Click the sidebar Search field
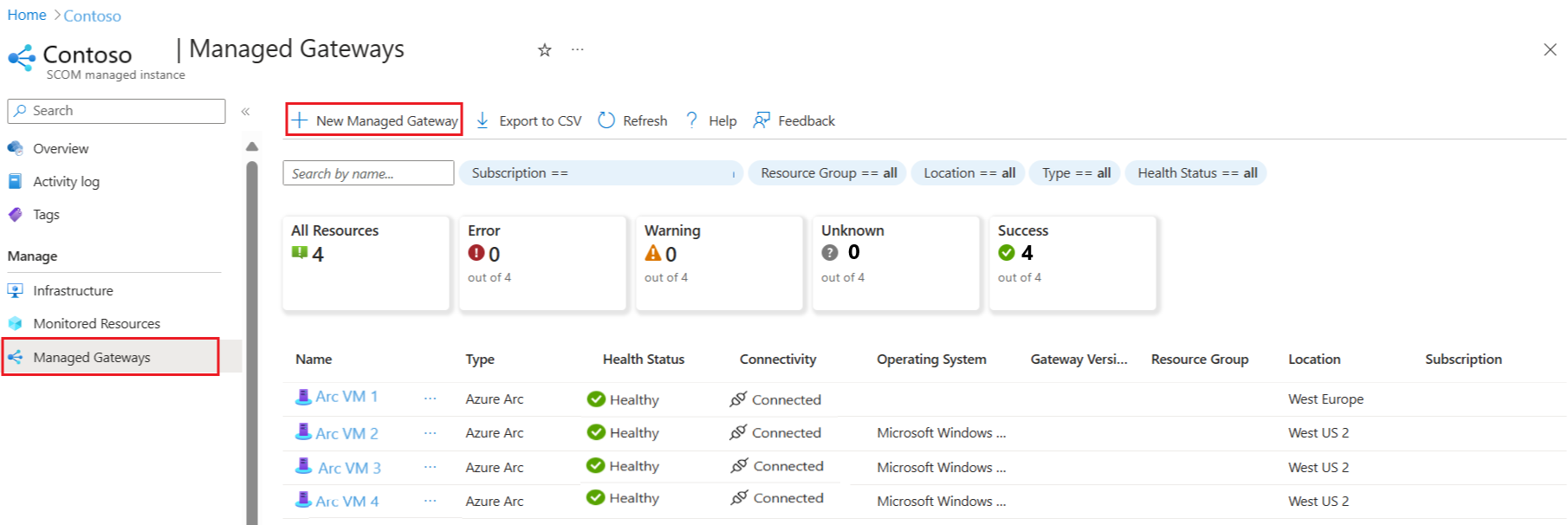1568x525 pixels. (x=116, y=111)
